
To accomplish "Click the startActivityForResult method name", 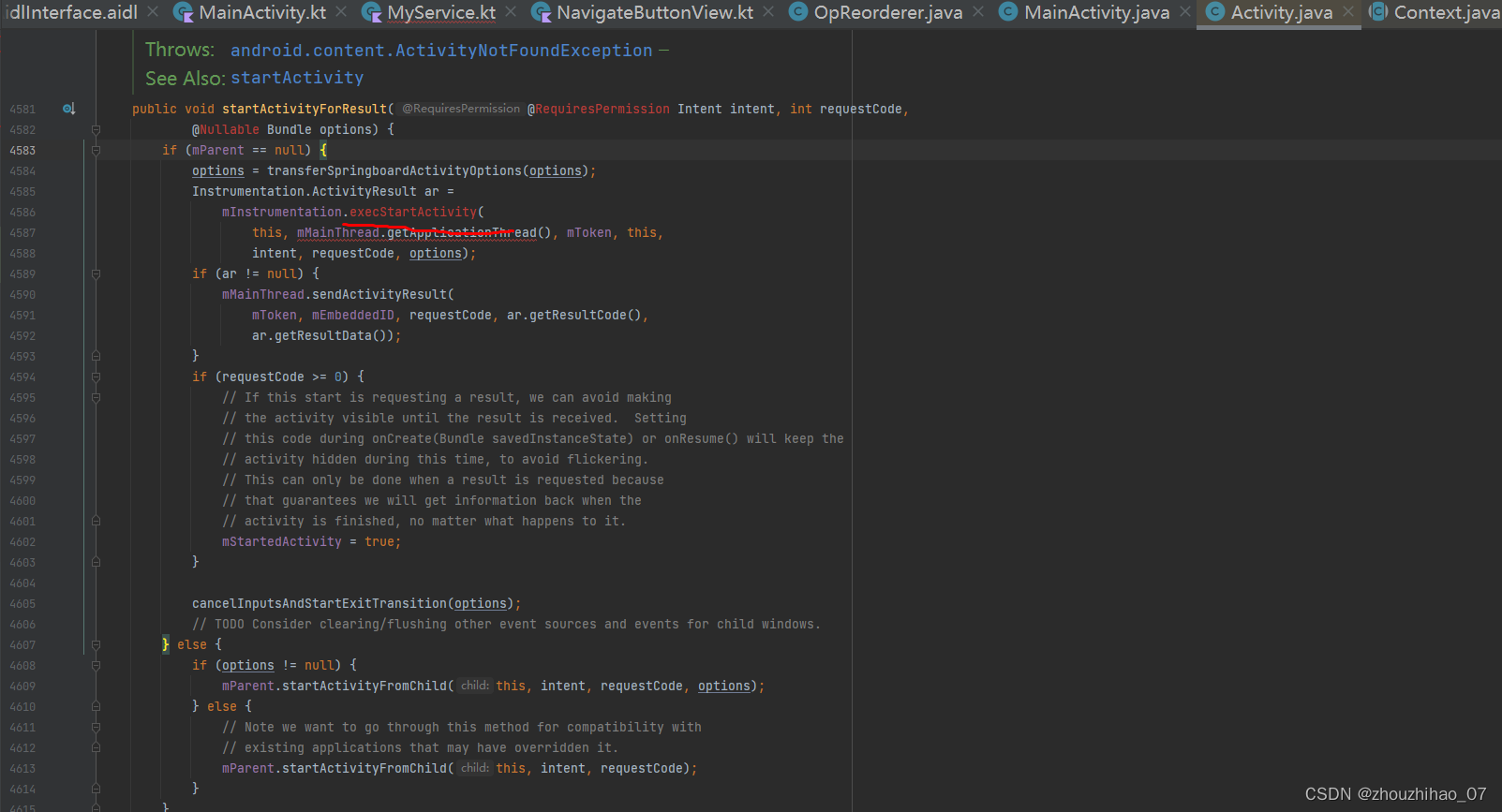I will click(305, 109).
